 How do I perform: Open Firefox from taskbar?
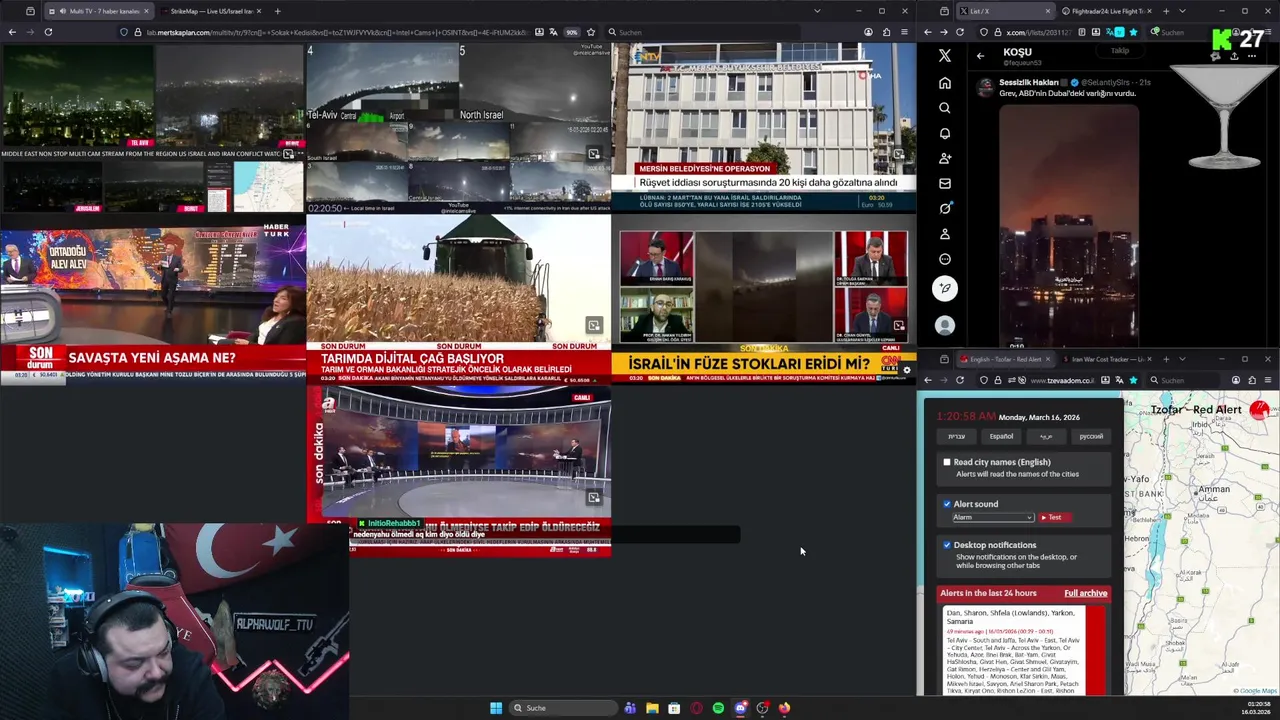(784, 708)
